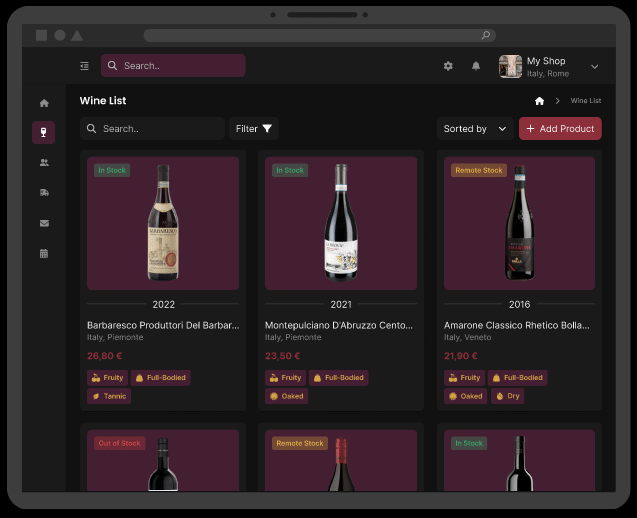Screen dimensions: 637x518
Task: Open the Barbaresco Produttori wine bottle image
Action: point(163,223)
